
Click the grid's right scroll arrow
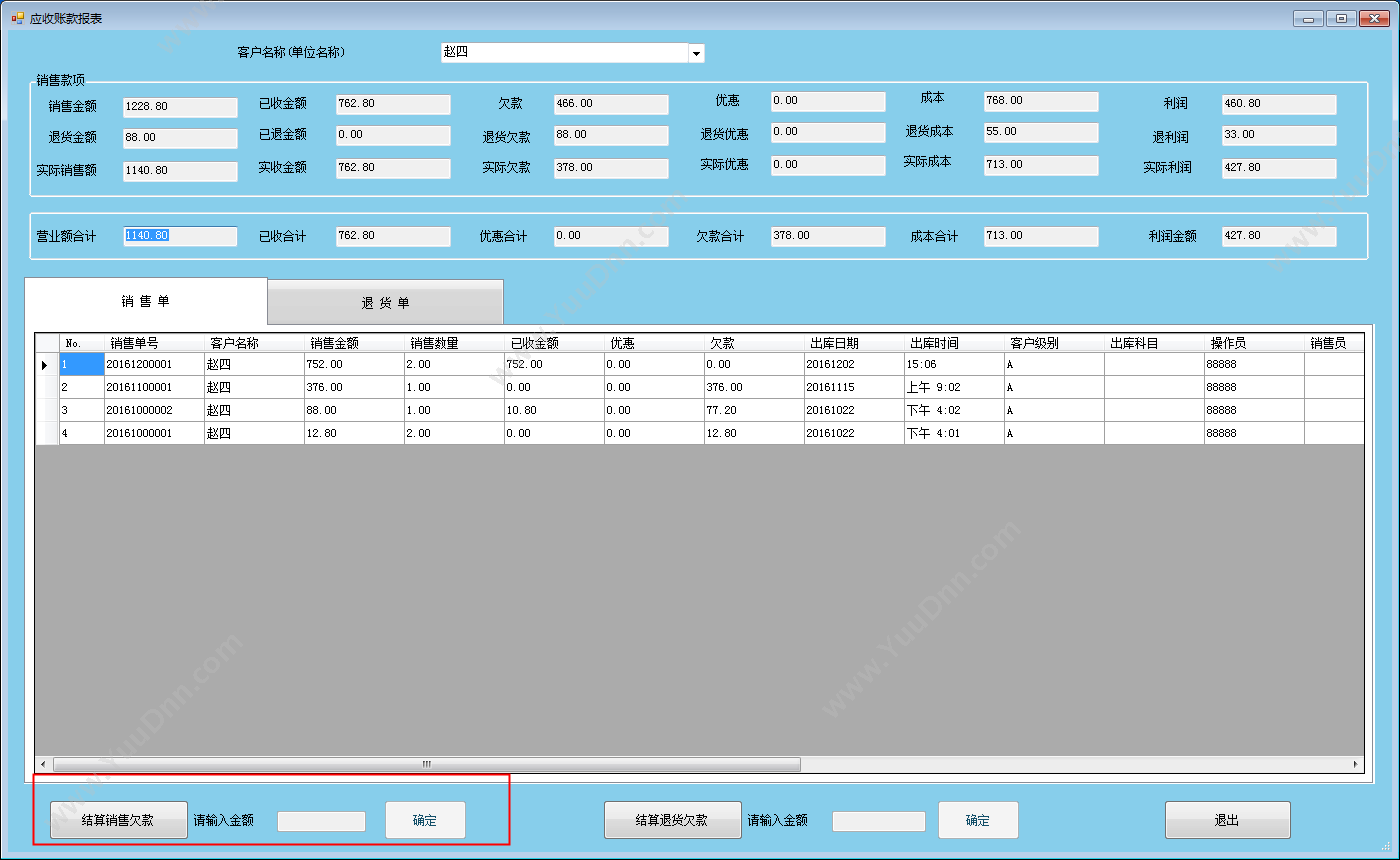(1356, 764)
